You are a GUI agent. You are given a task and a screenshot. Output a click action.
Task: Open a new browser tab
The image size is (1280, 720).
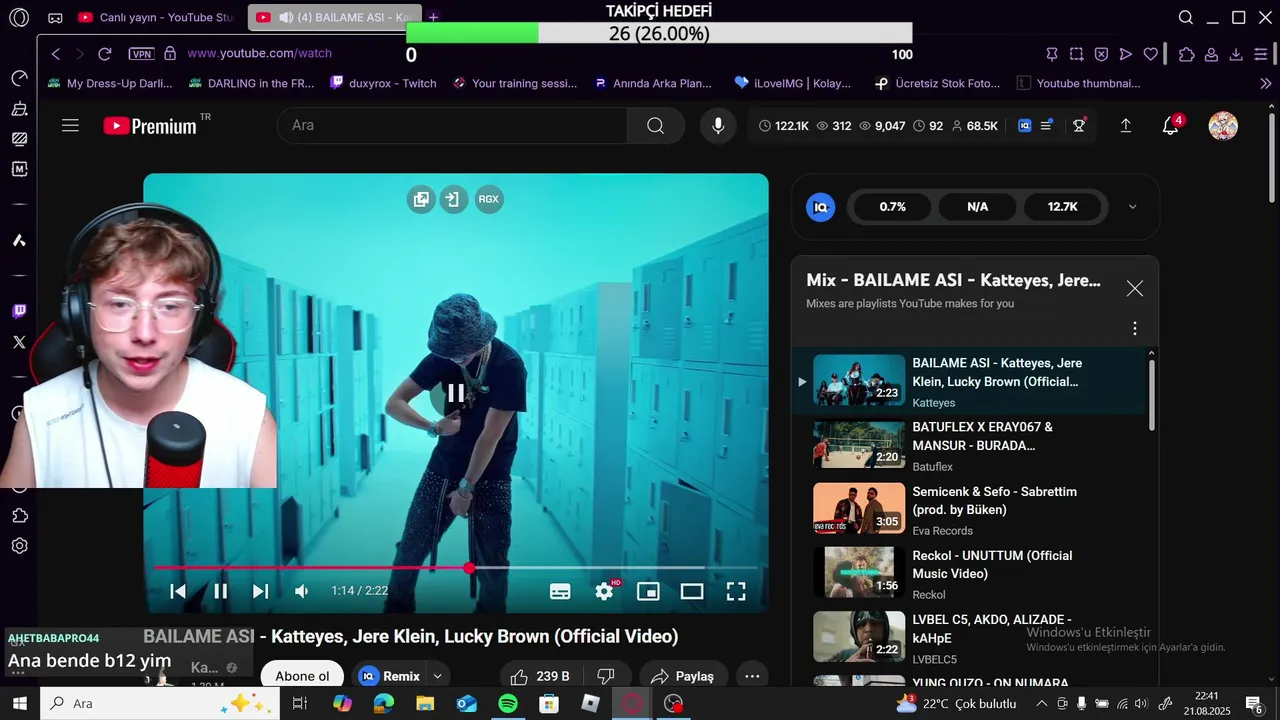433,17
